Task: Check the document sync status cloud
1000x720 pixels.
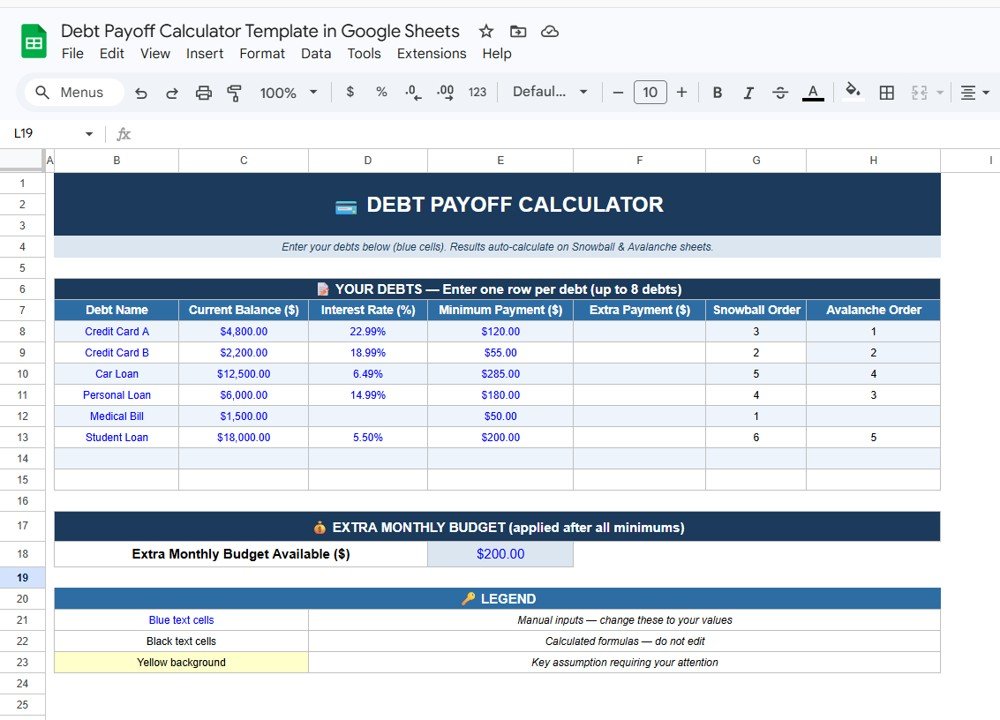Action: [x=549, y=31]
